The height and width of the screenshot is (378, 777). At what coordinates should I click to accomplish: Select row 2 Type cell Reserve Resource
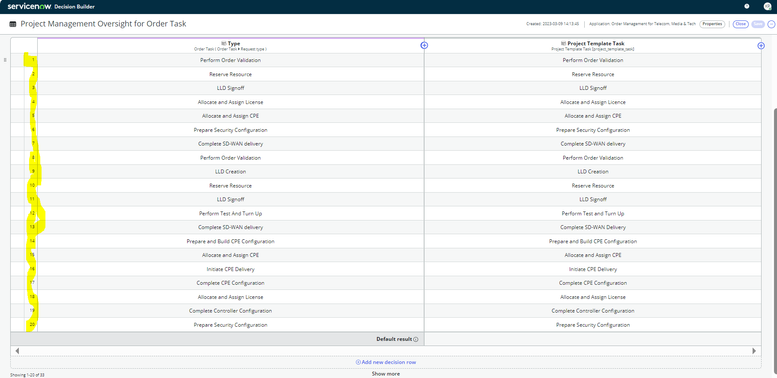coord(230,74)
